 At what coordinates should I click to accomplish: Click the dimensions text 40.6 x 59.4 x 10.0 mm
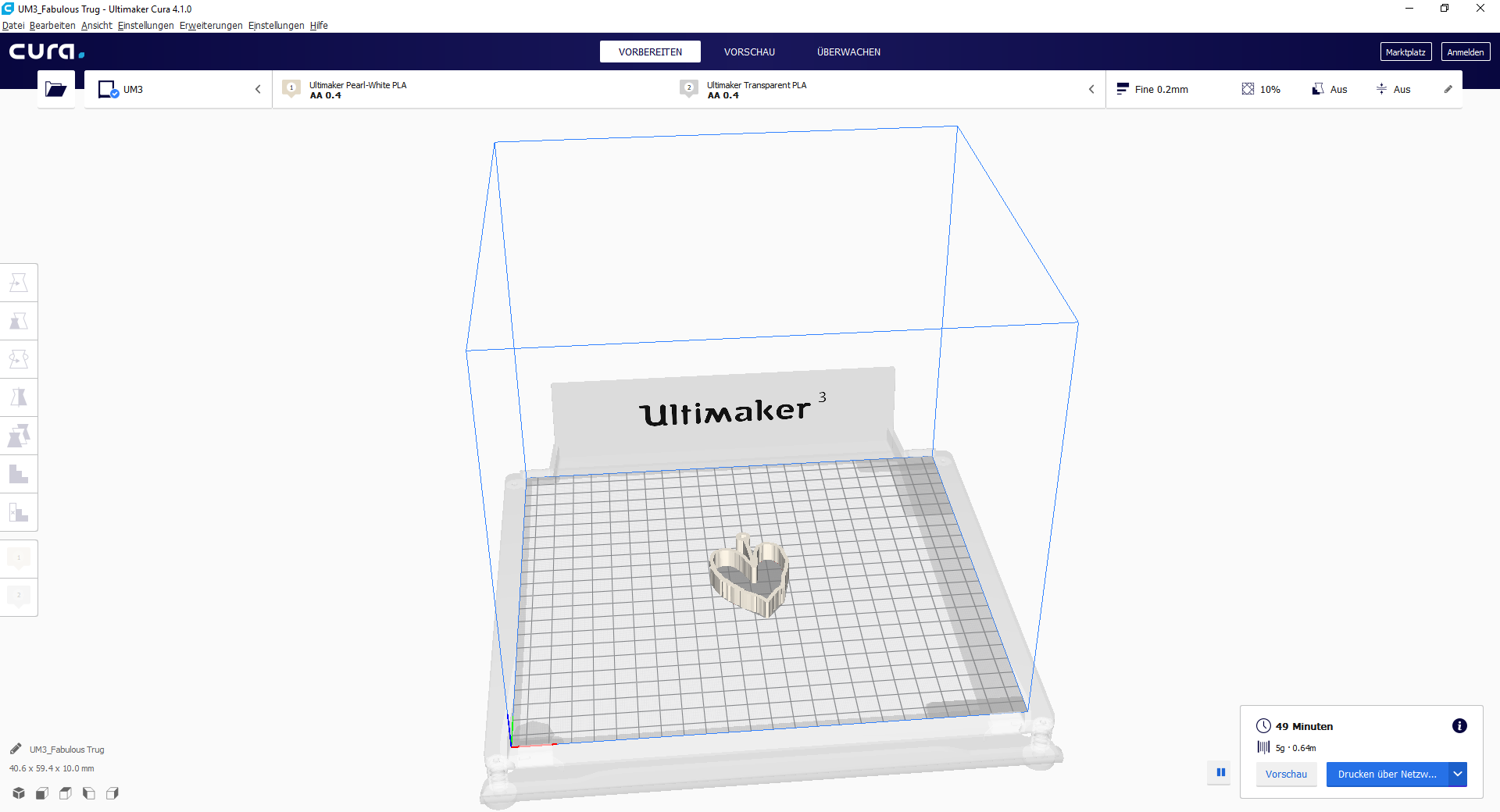(x=52, y=768)
